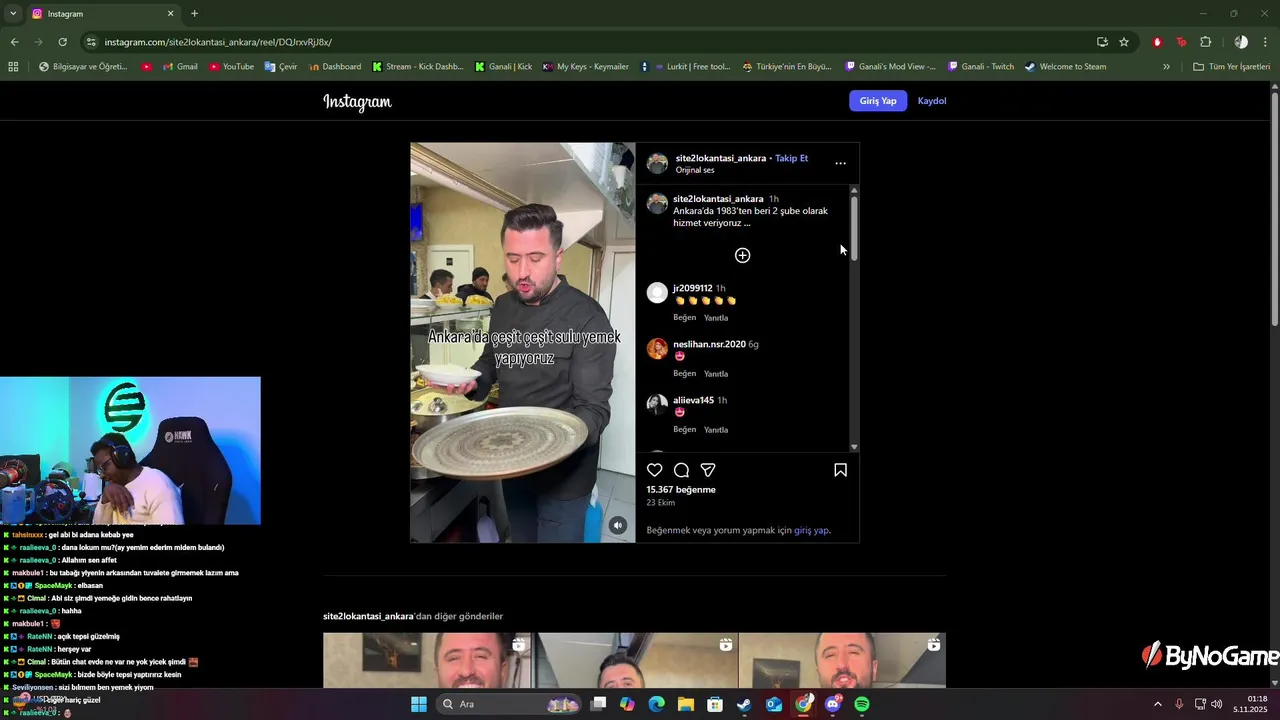Expand the system tray hidden icons

pyautogui.click(x=1158, y=704)
